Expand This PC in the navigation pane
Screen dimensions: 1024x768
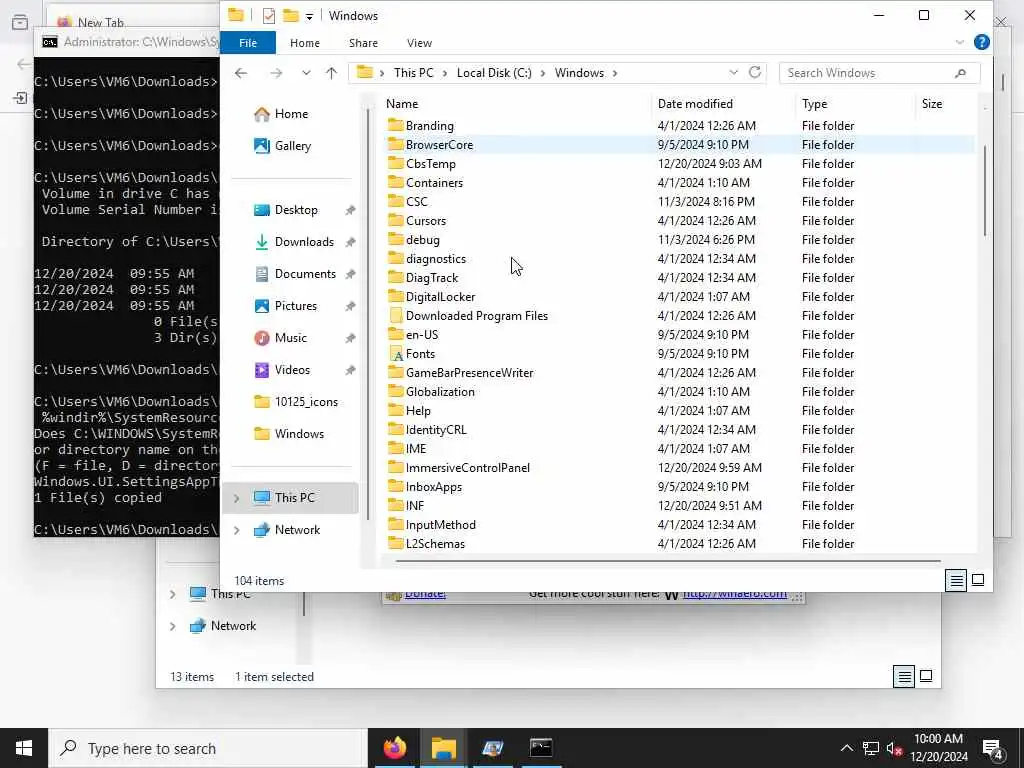(x=236, y=498)
